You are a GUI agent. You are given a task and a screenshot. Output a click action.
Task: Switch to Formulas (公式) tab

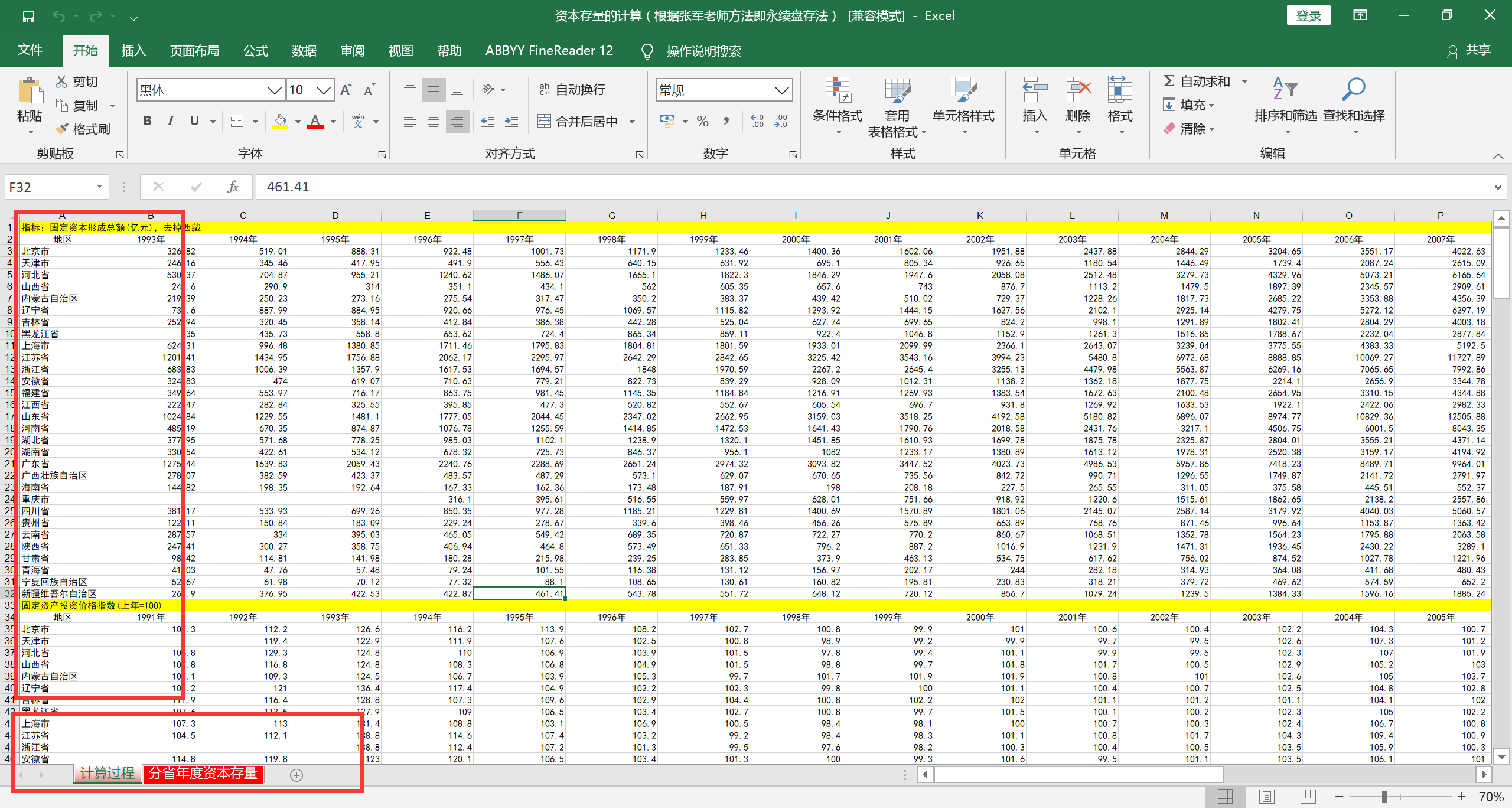256,51
